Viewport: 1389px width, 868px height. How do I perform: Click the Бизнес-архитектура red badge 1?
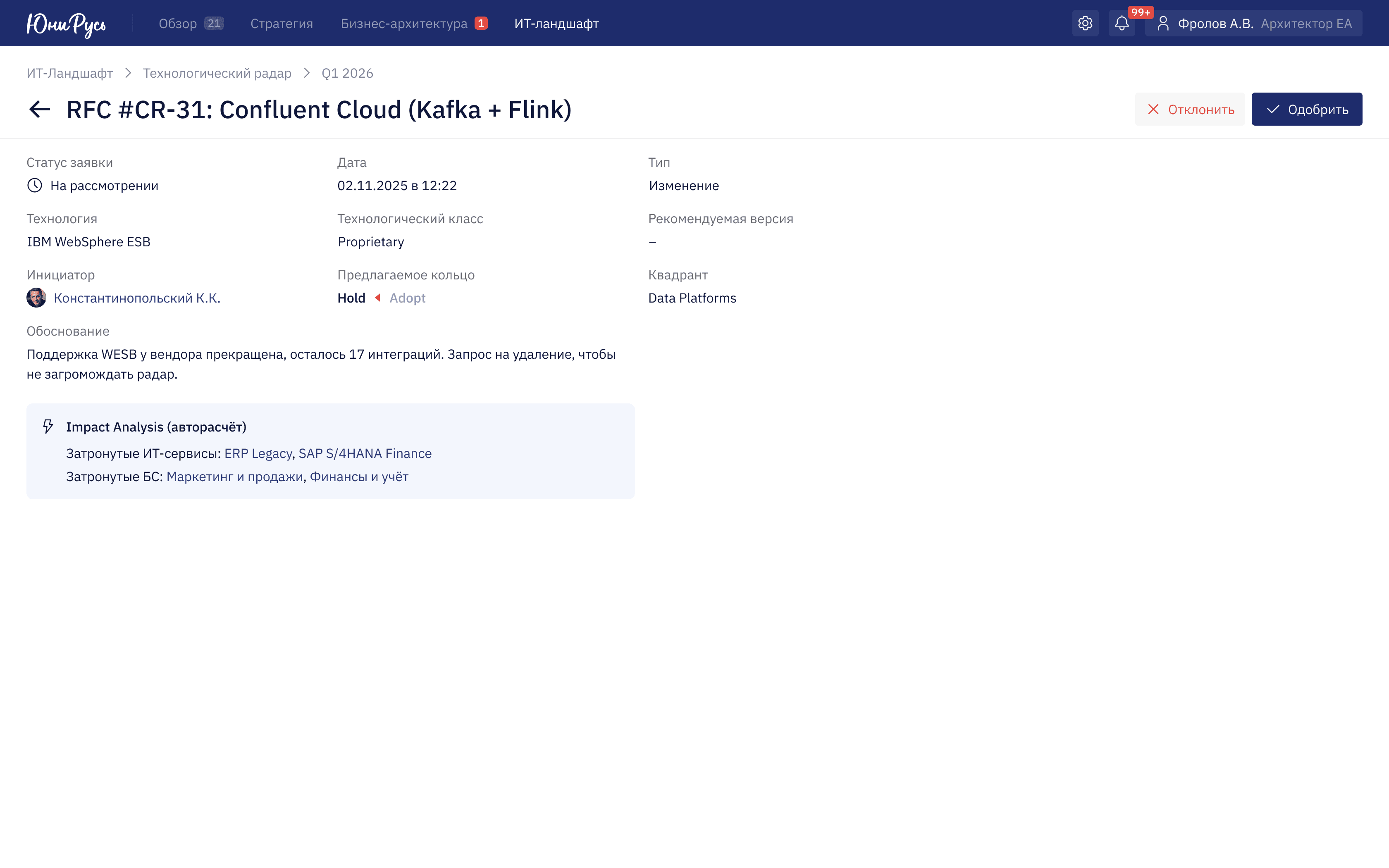point(481,24)
